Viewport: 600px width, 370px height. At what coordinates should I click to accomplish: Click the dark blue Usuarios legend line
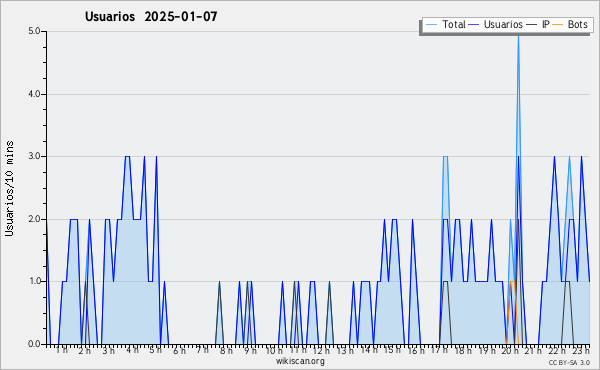pos(474,24)
